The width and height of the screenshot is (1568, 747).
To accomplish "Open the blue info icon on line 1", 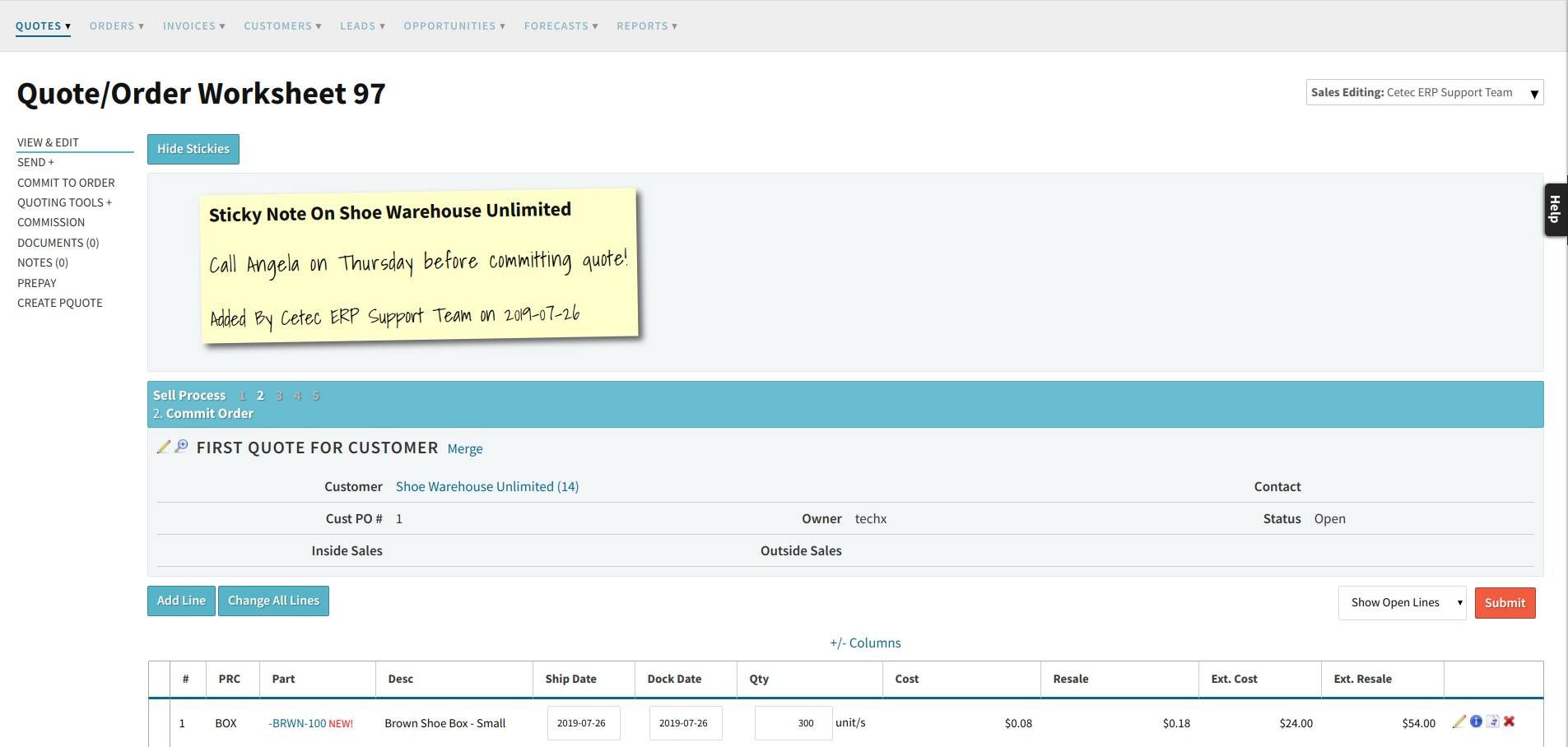I will 1476,721.
